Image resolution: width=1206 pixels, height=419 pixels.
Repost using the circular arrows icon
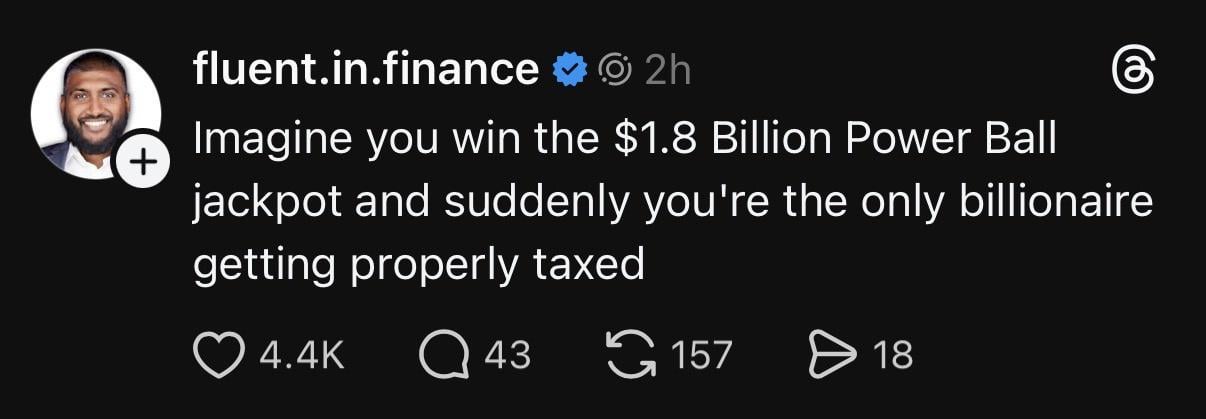[x=630, y=354]
